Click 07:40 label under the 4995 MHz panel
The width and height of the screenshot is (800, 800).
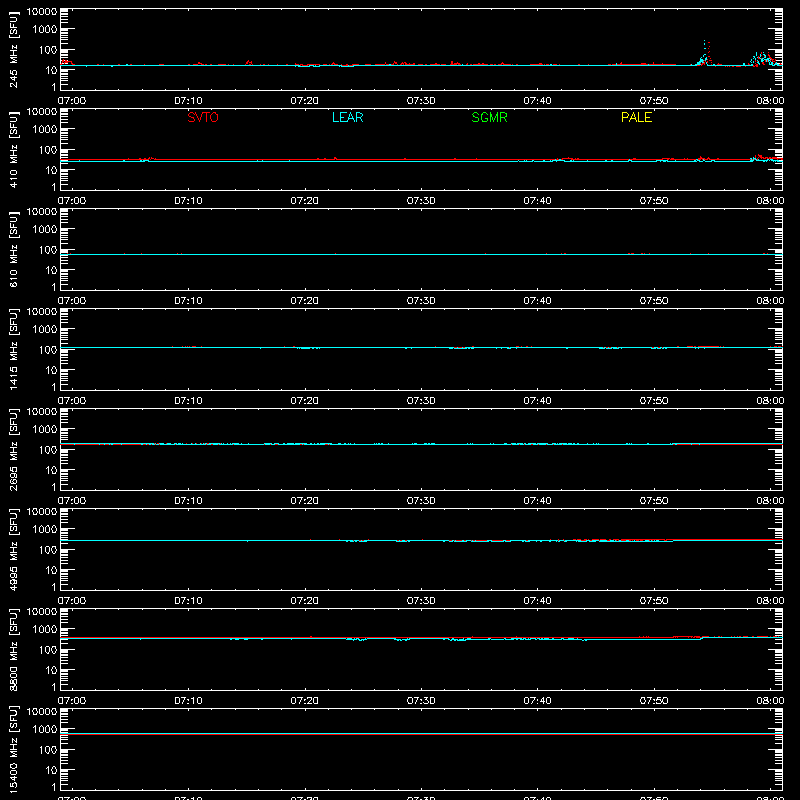coord(537,601)
